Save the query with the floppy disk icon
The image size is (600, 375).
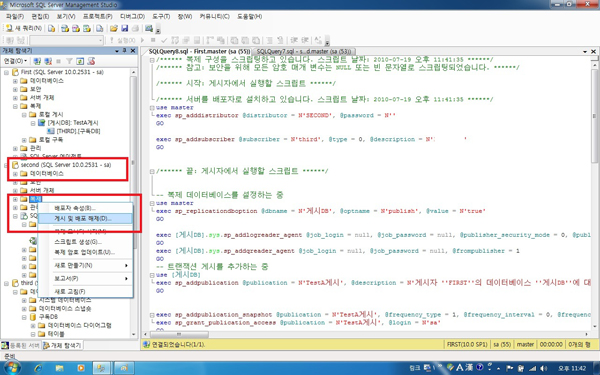[x=124, y=28]
